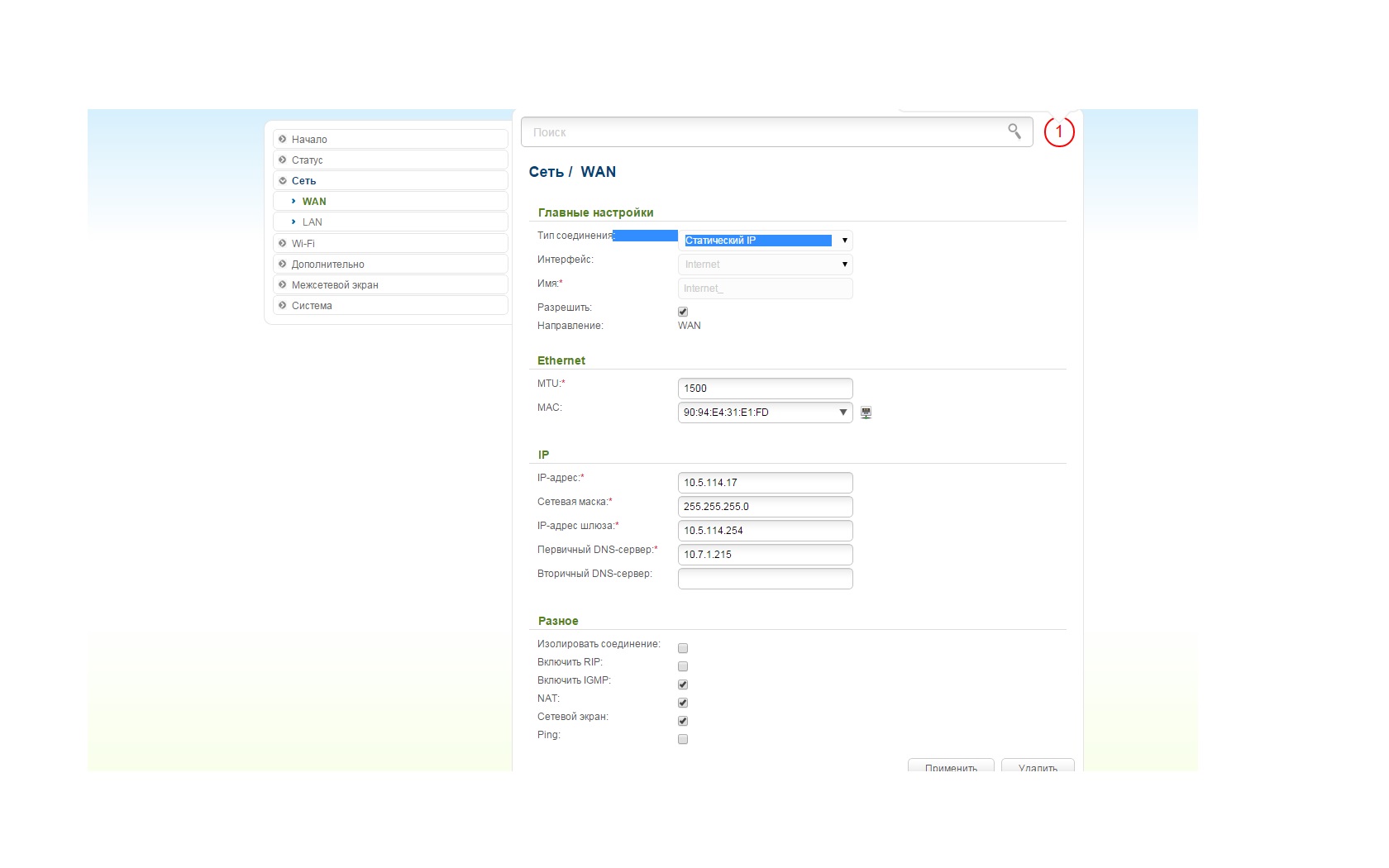Enable Изолировать соединение checkbox

(x=683, y=648)
